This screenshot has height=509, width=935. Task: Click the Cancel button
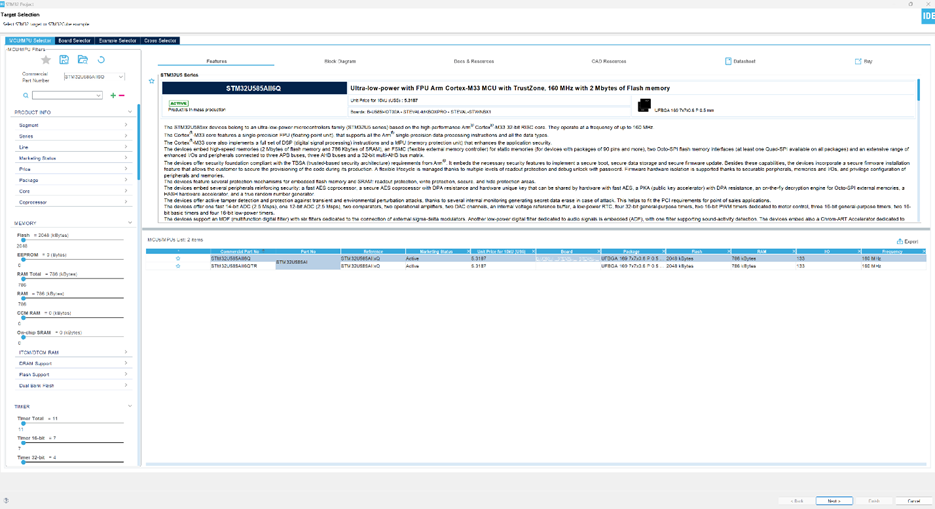(914, 501)
